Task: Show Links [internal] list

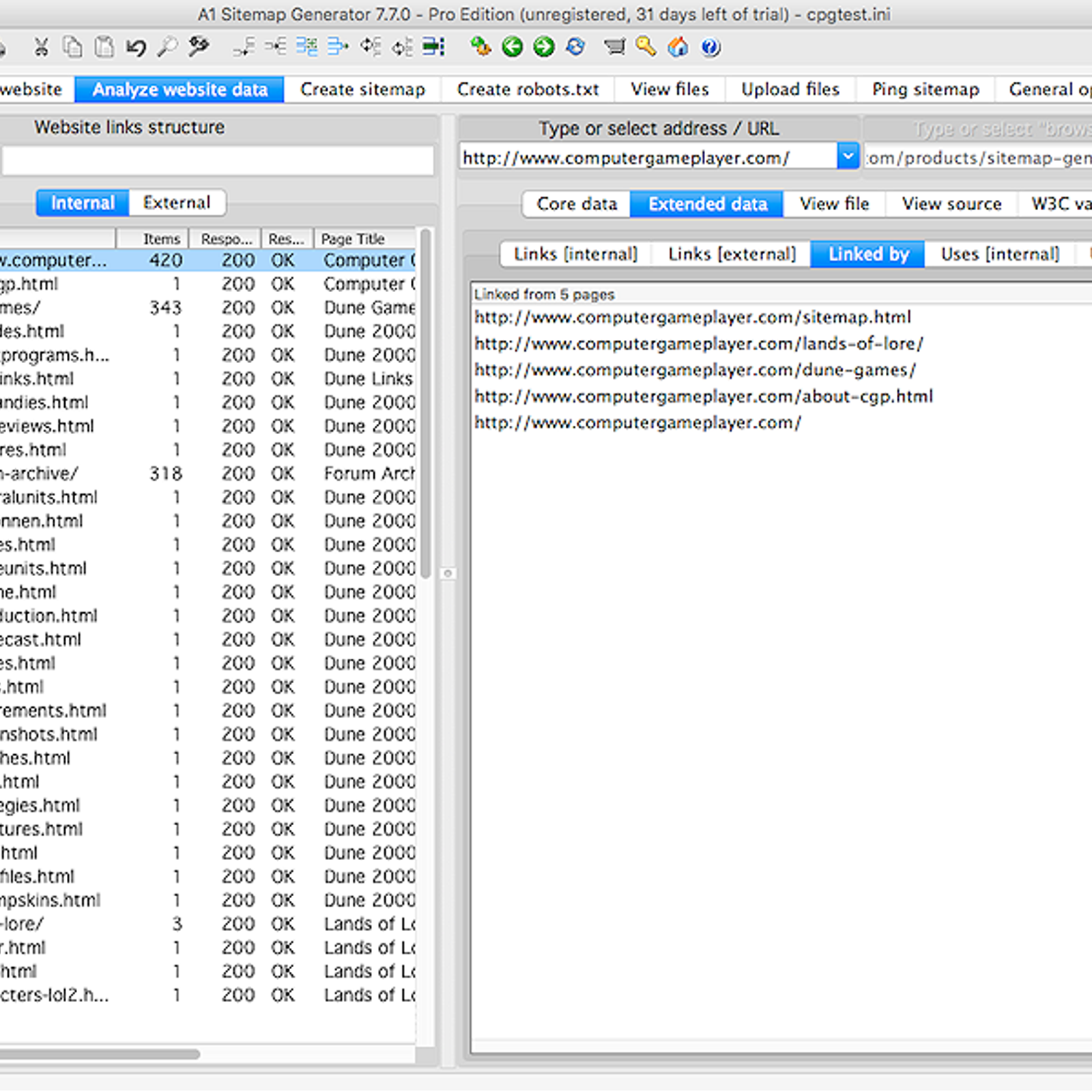Action: [x=575, y=254]
